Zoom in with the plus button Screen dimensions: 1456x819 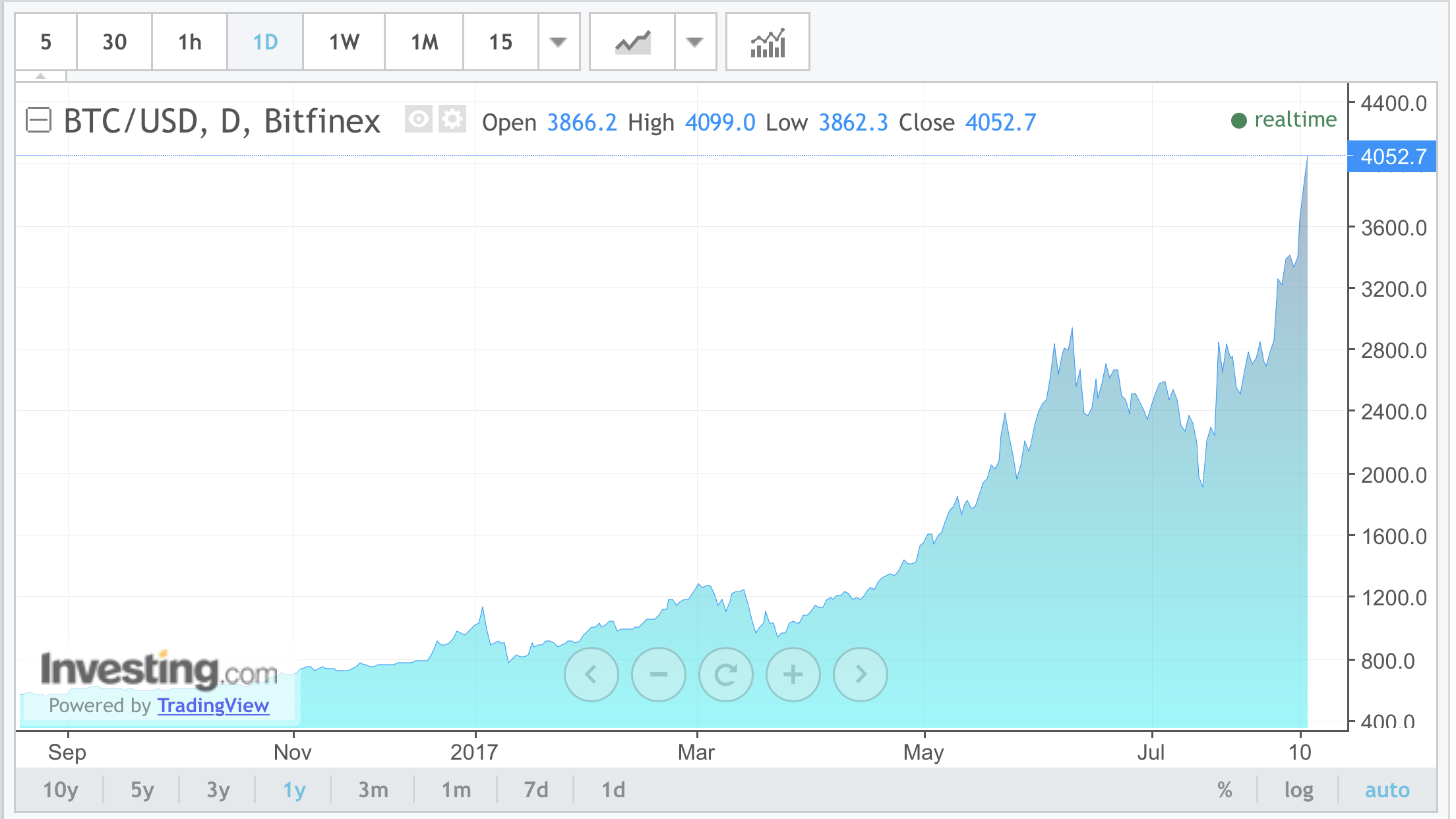click(x=793, y=674)
